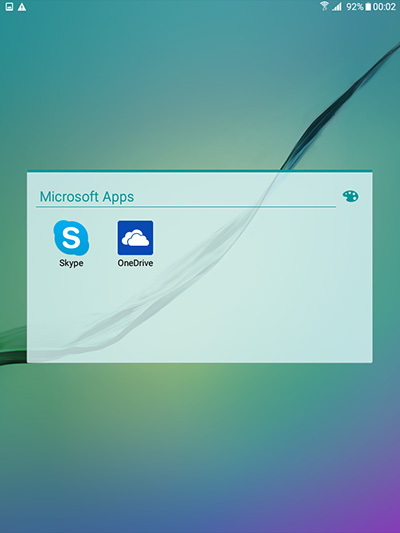Image resolution: width=400 pixels, height=533 pixels.
Task: Tap the mobile signal strength icon
Action: (x=337, y=6)
